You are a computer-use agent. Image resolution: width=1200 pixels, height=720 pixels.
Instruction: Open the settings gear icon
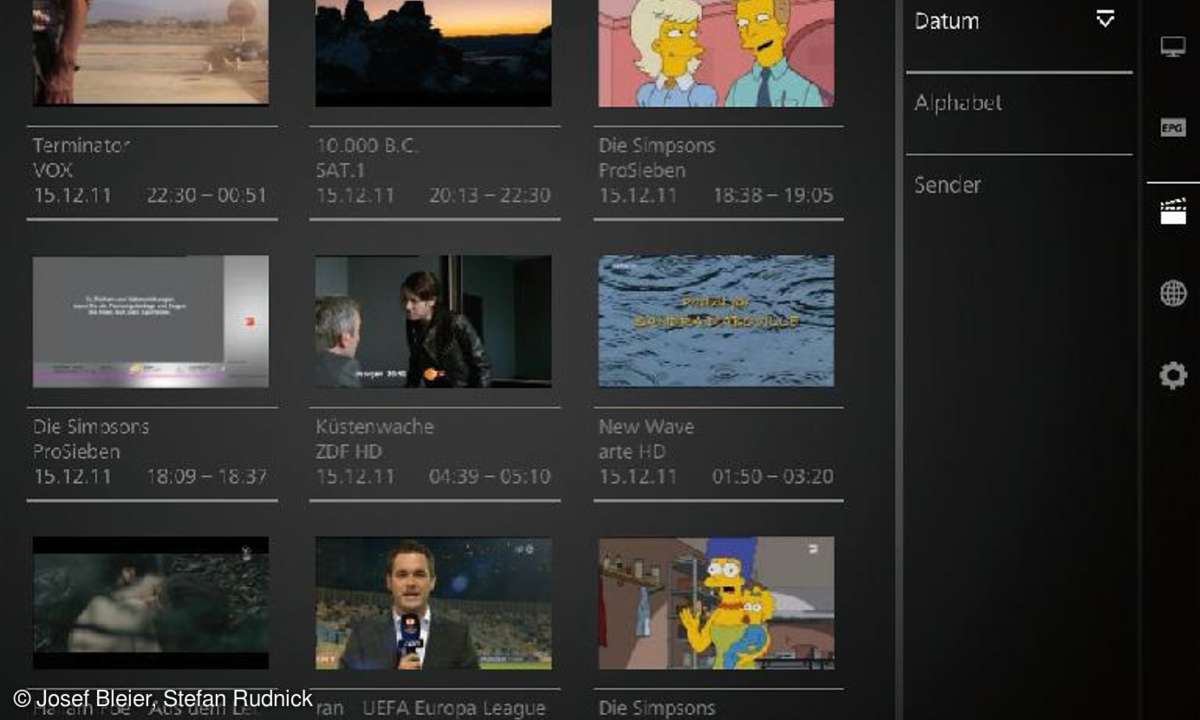coord(1173,375)
